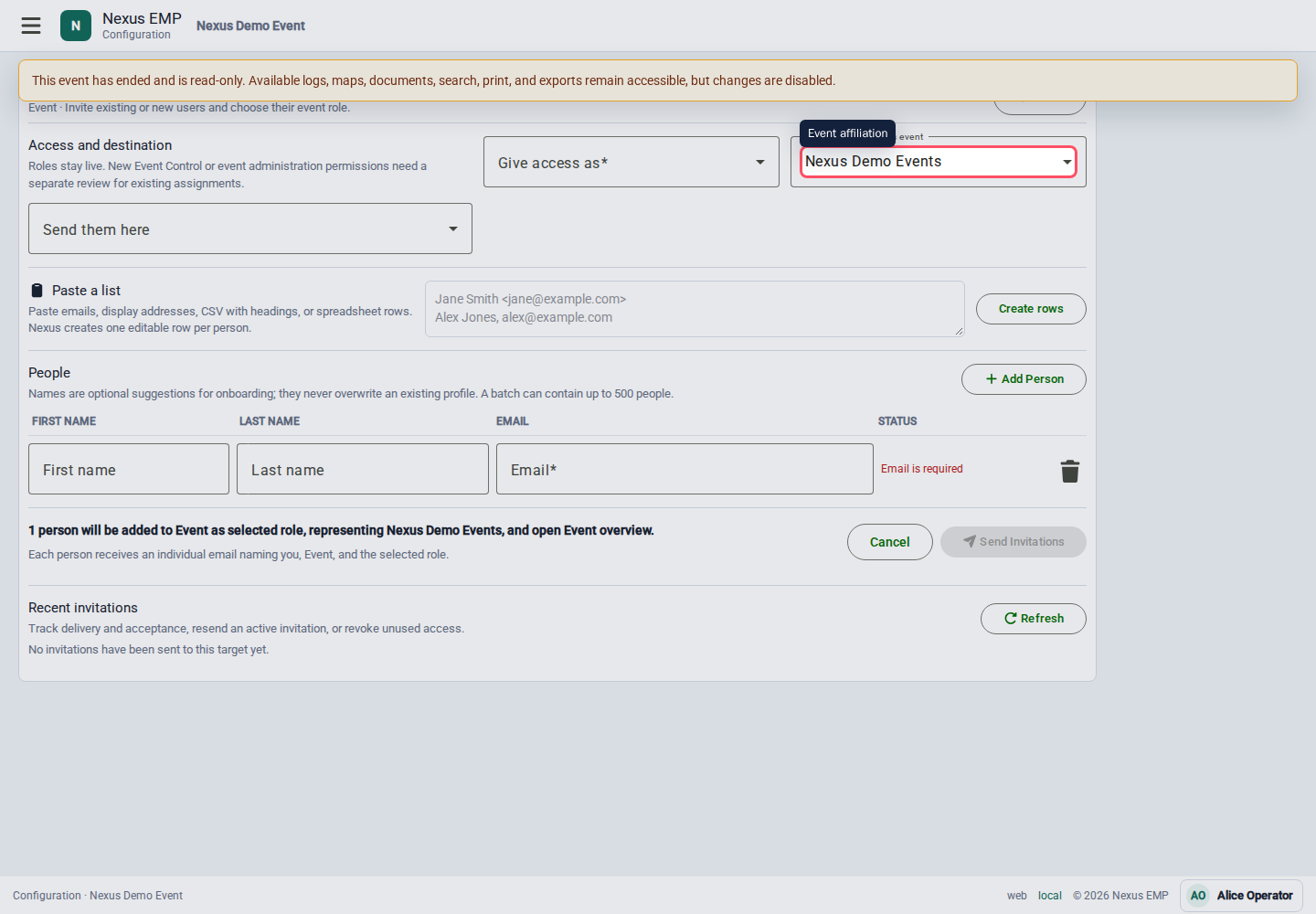The image size is (1316, 914).
Task: Click the 'web' label in the footer
Action: pos(1017,896)
